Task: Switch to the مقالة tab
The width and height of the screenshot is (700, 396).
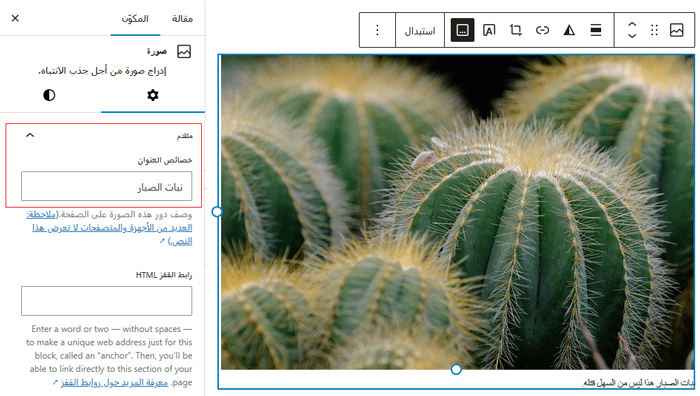Action: (182, 19)
